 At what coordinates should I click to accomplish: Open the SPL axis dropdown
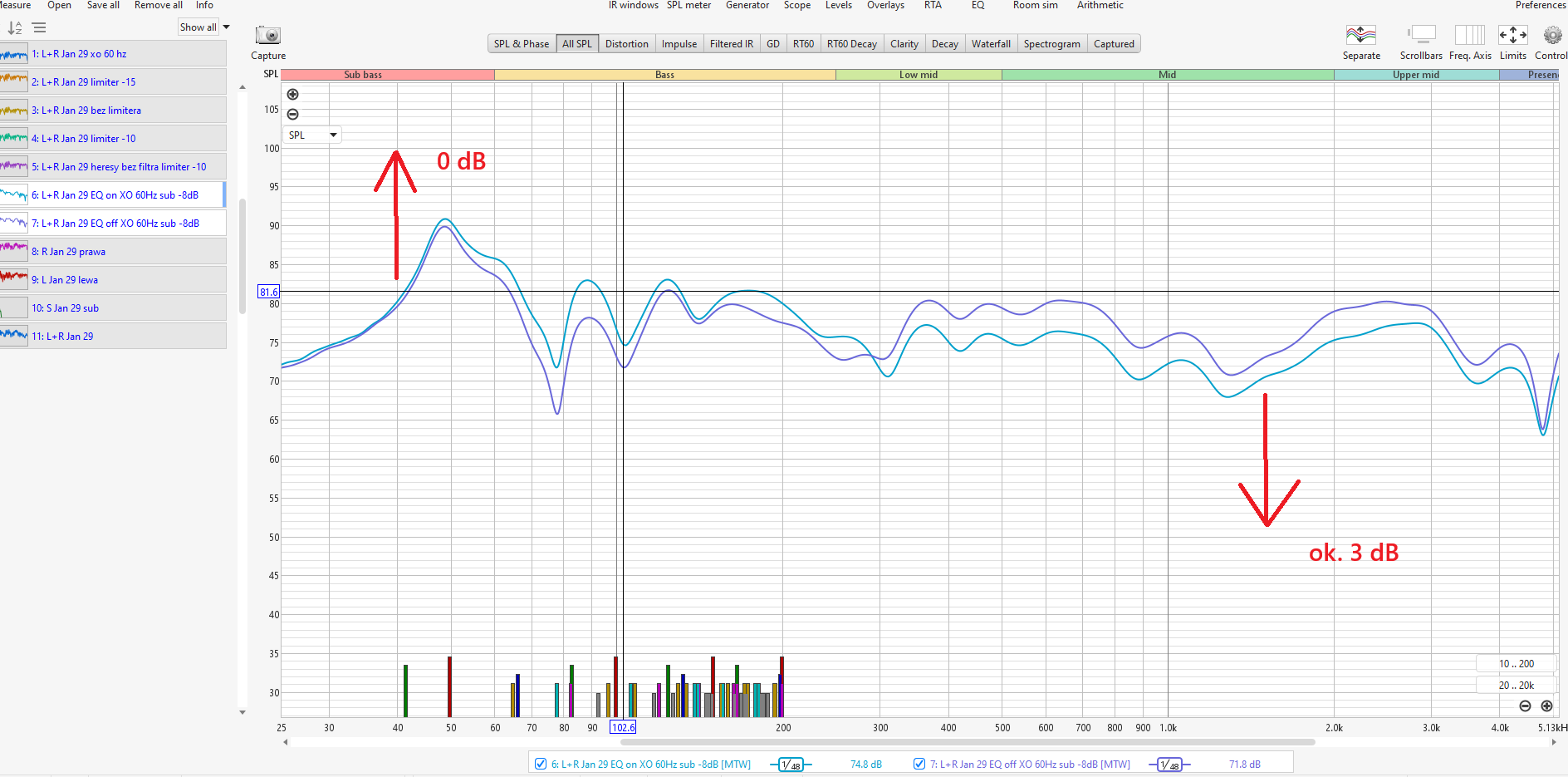(x=313, y=135)
